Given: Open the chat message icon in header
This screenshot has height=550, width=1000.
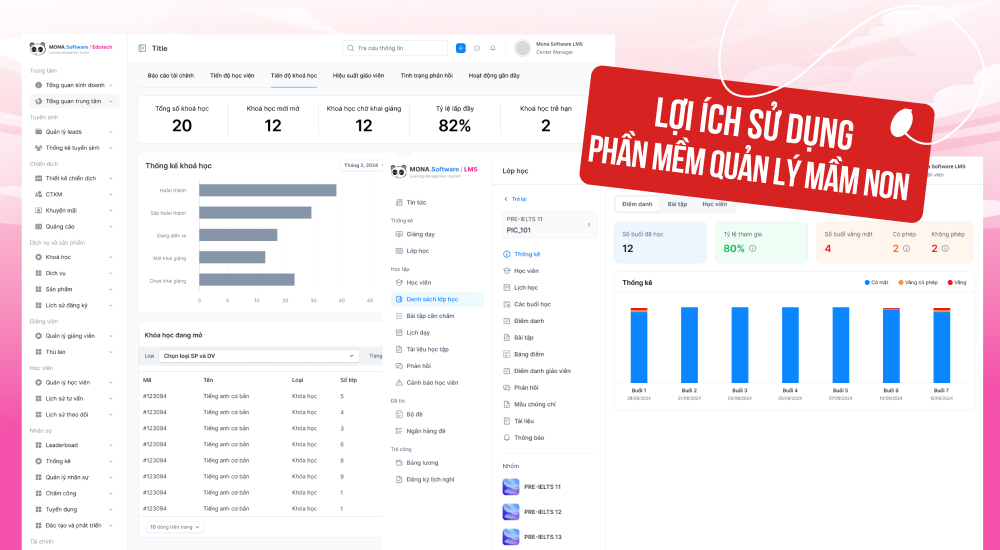Looking at the screenshot, I should (x=477, y=48).
